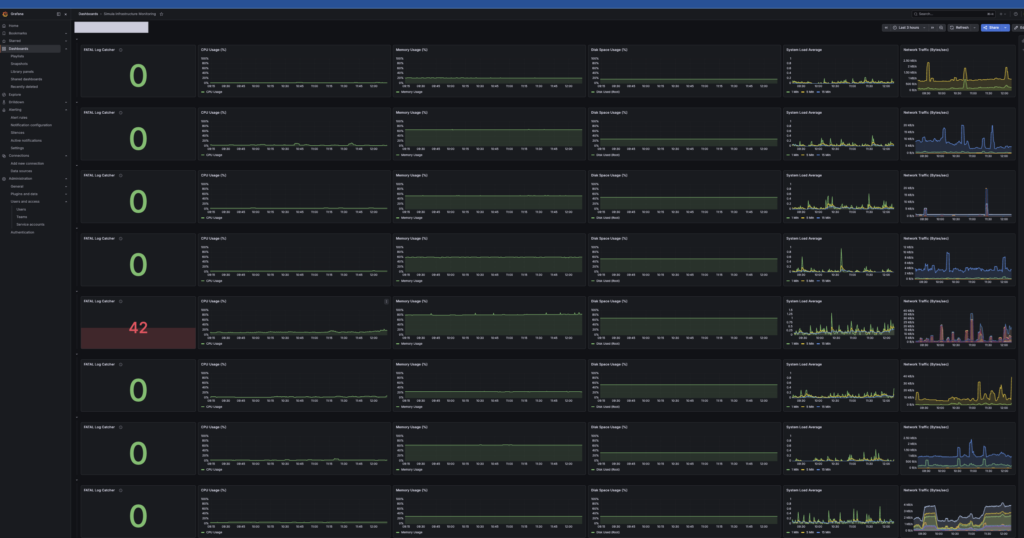Open Notification configuration in sidebar
Screen dimensions: 1024x538
31,125
